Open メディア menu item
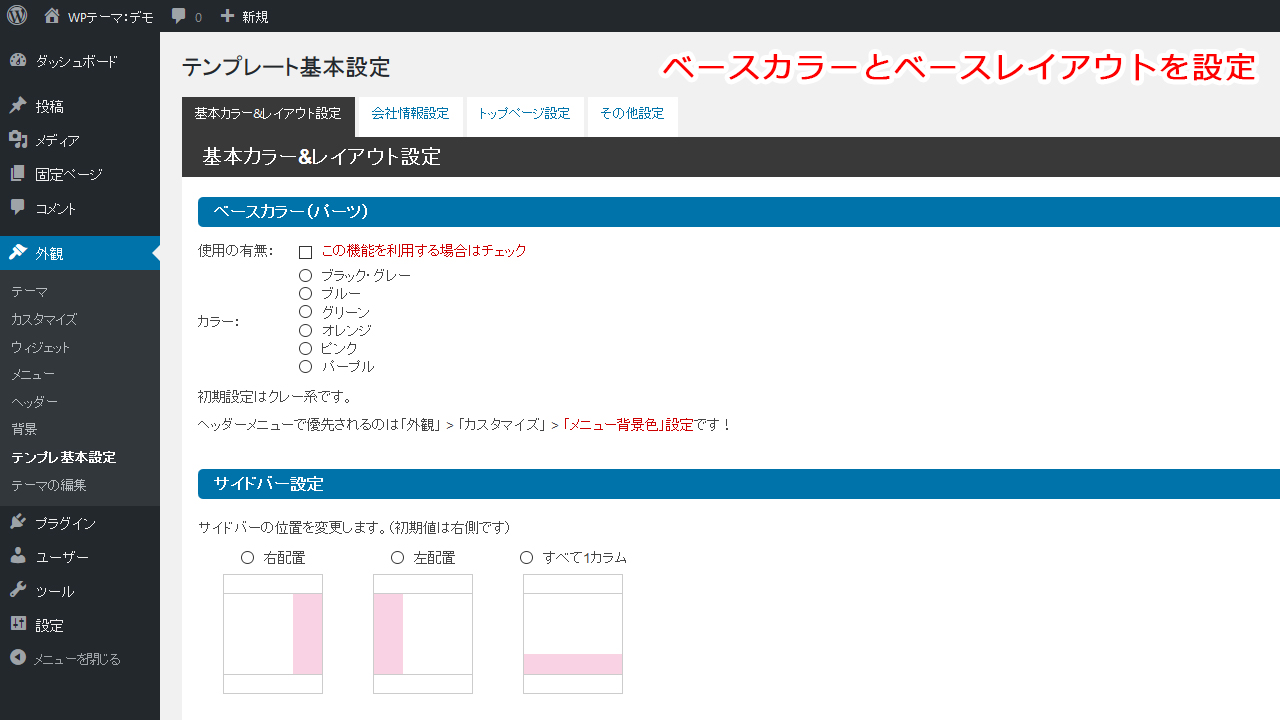 point(80,140)
